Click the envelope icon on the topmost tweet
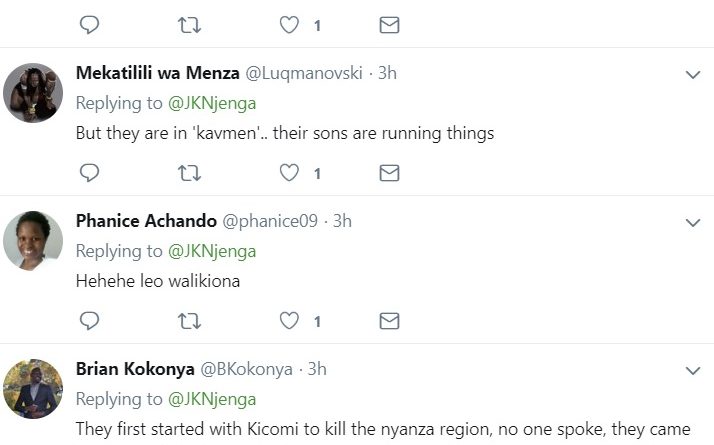 tap(389, 25)
